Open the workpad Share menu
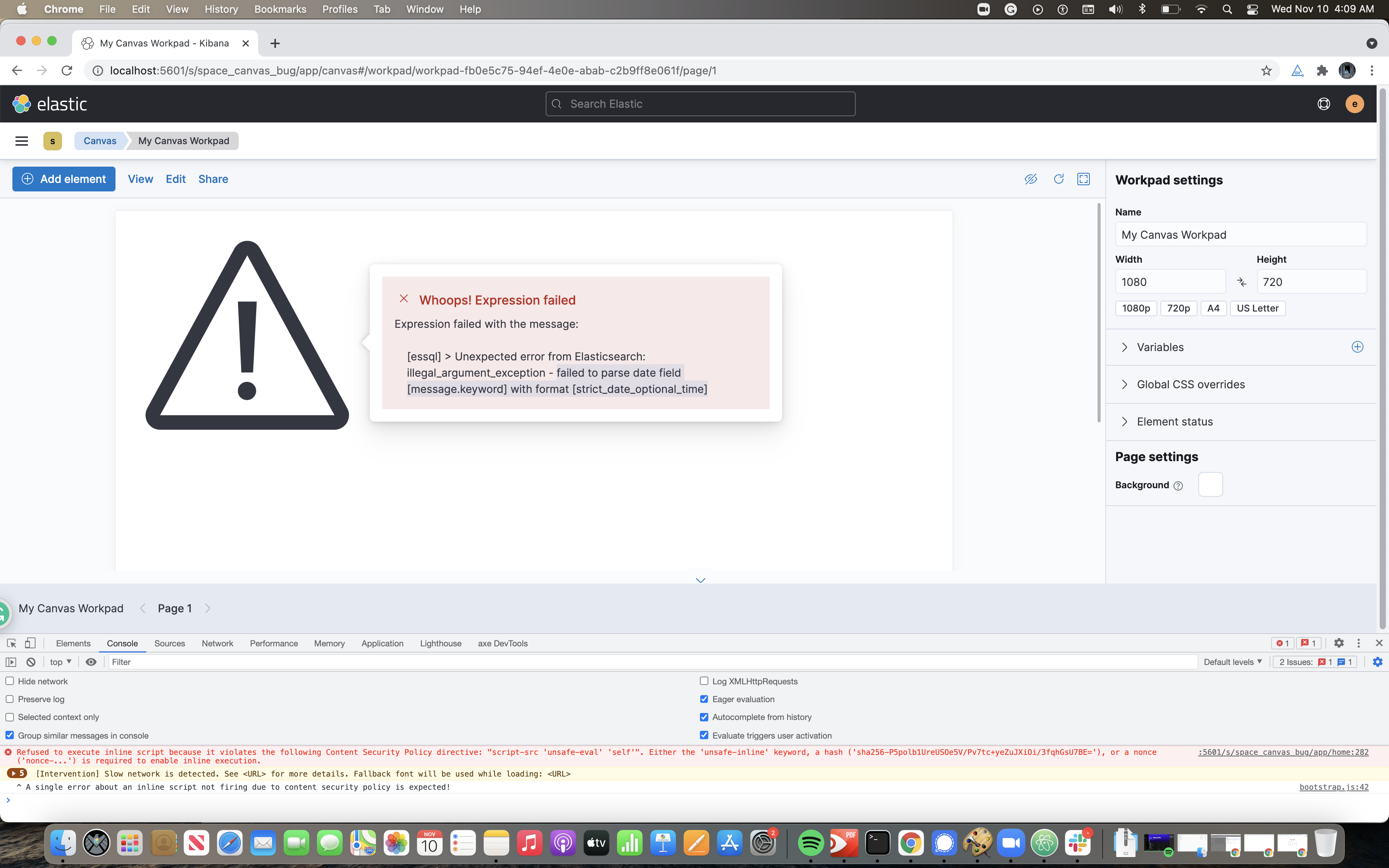This screenshot has height=868, width=1389. click(213, 179)
